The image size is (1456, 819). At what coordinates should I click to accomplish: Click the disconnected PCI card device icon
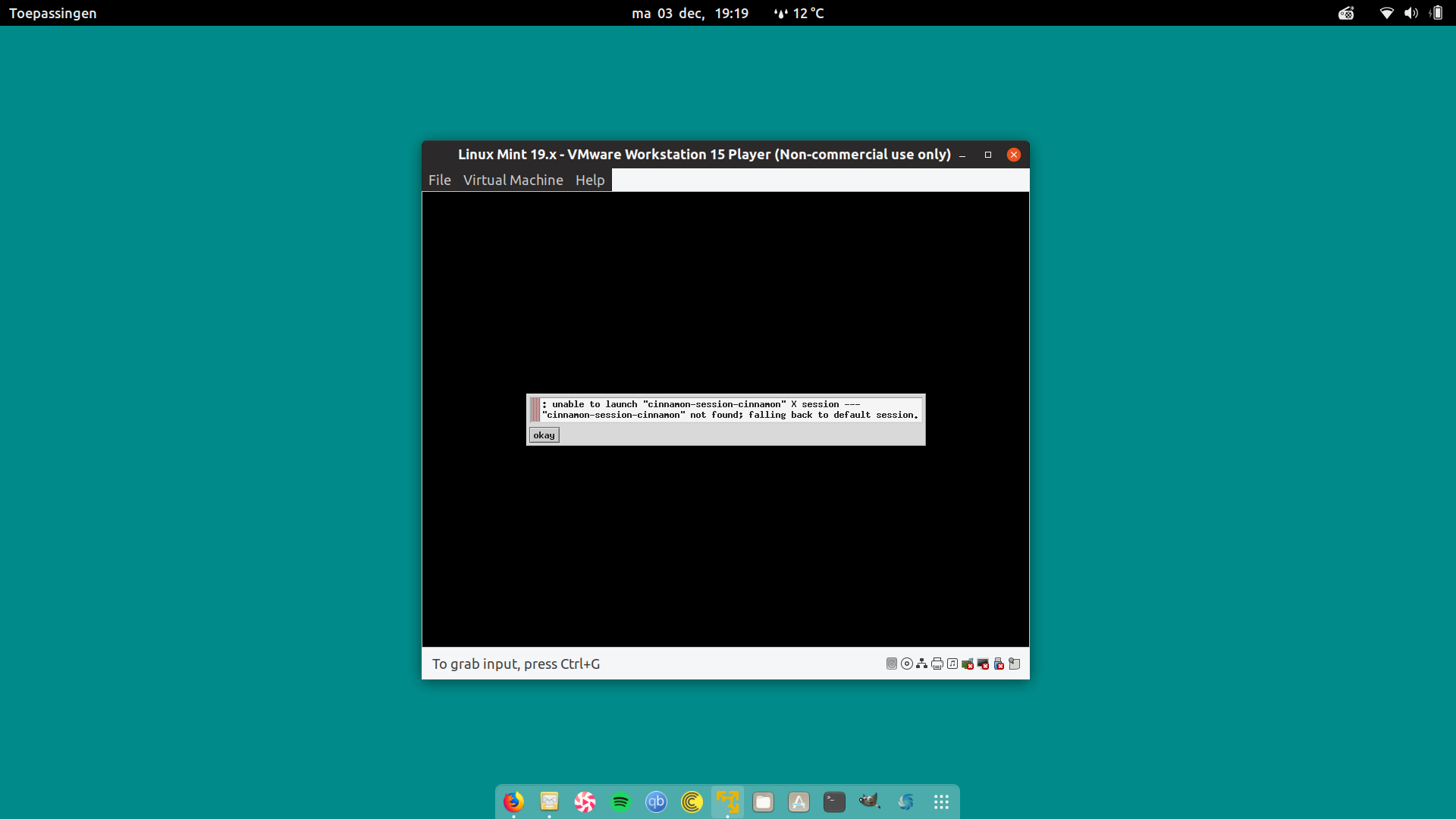[x=968, y=664]
